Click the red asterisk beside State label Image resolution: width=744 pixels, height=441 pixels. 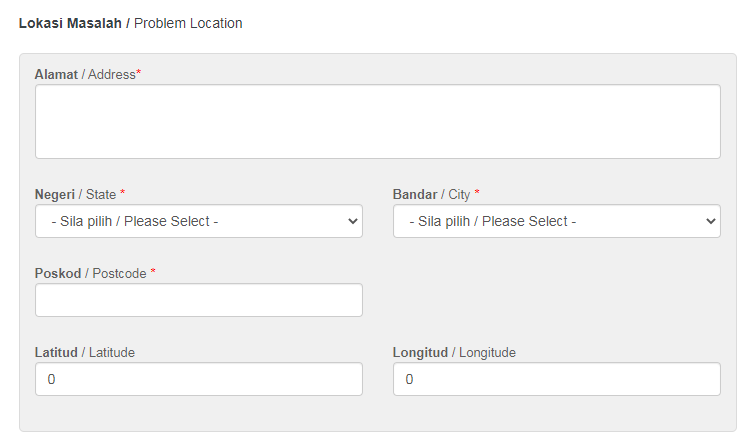122,192
